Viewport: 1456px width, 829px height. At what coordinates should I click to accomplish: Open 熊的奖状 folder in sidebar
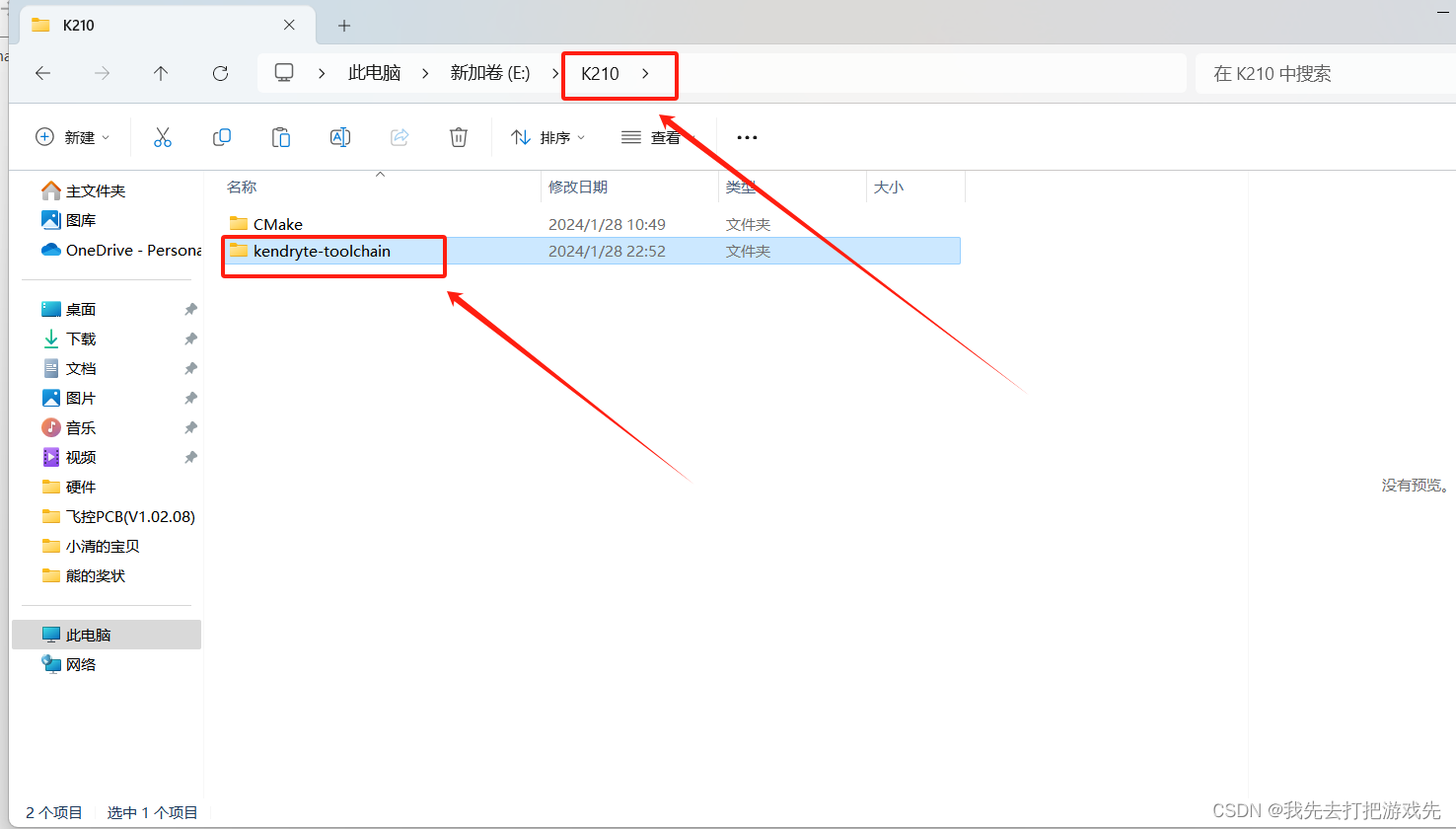click(84, 575)
